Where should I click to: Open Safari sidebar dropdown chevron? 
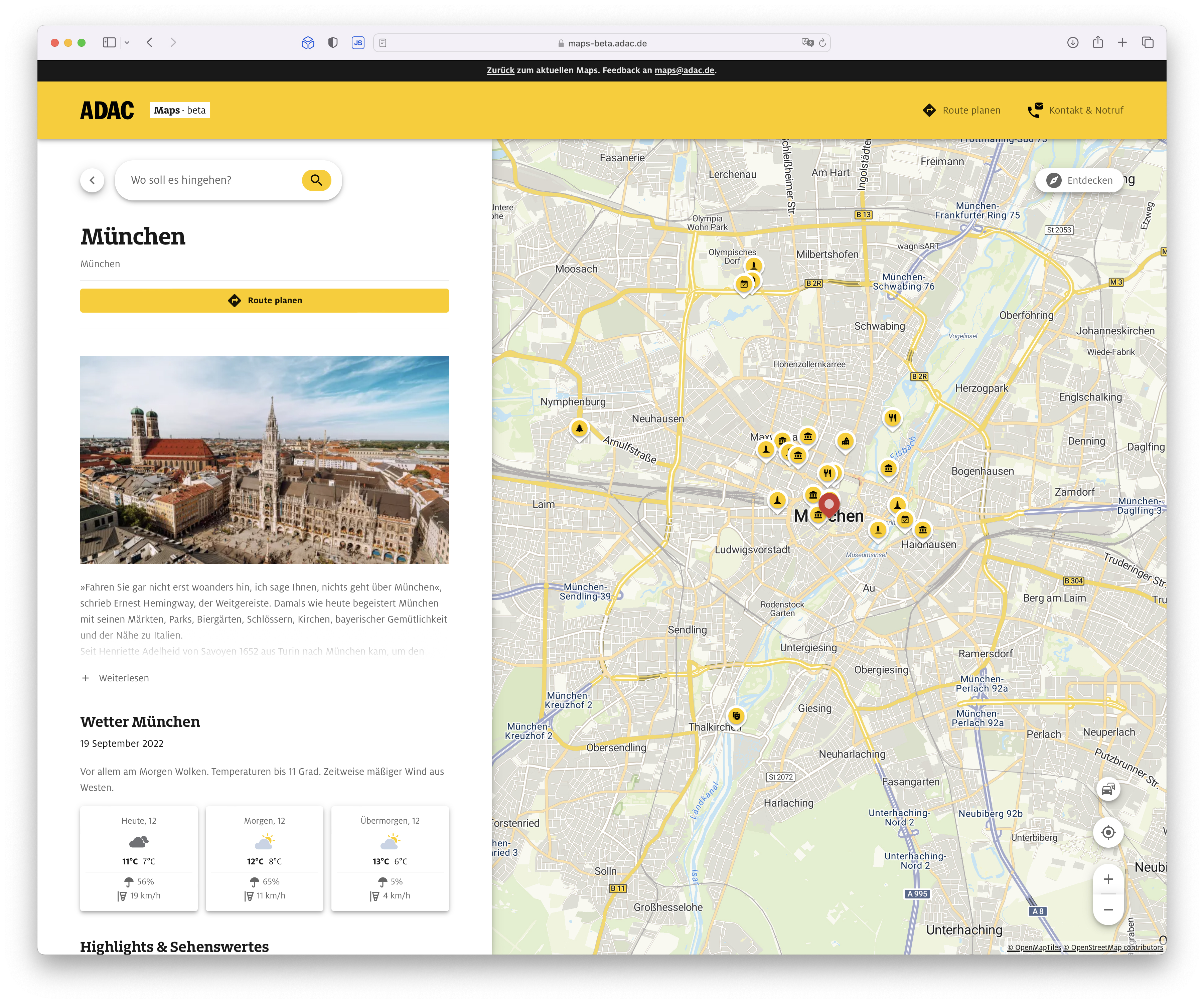(x=127, y=42)
